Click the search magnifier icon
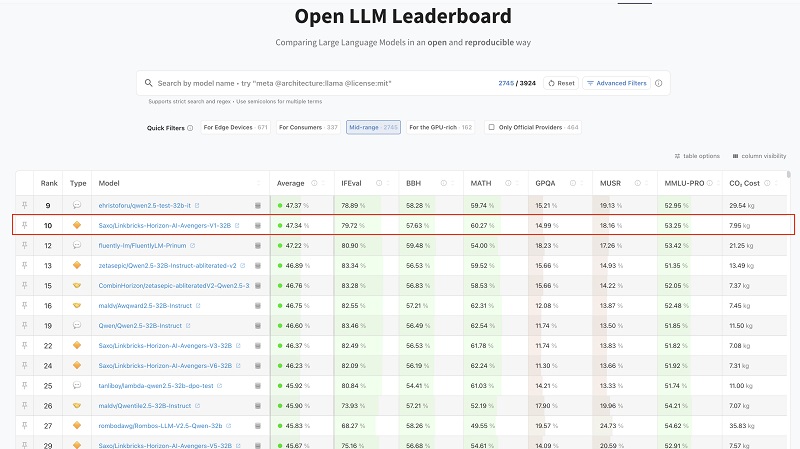The height and width of the screenshot is (449, 800). click(148, 83)
